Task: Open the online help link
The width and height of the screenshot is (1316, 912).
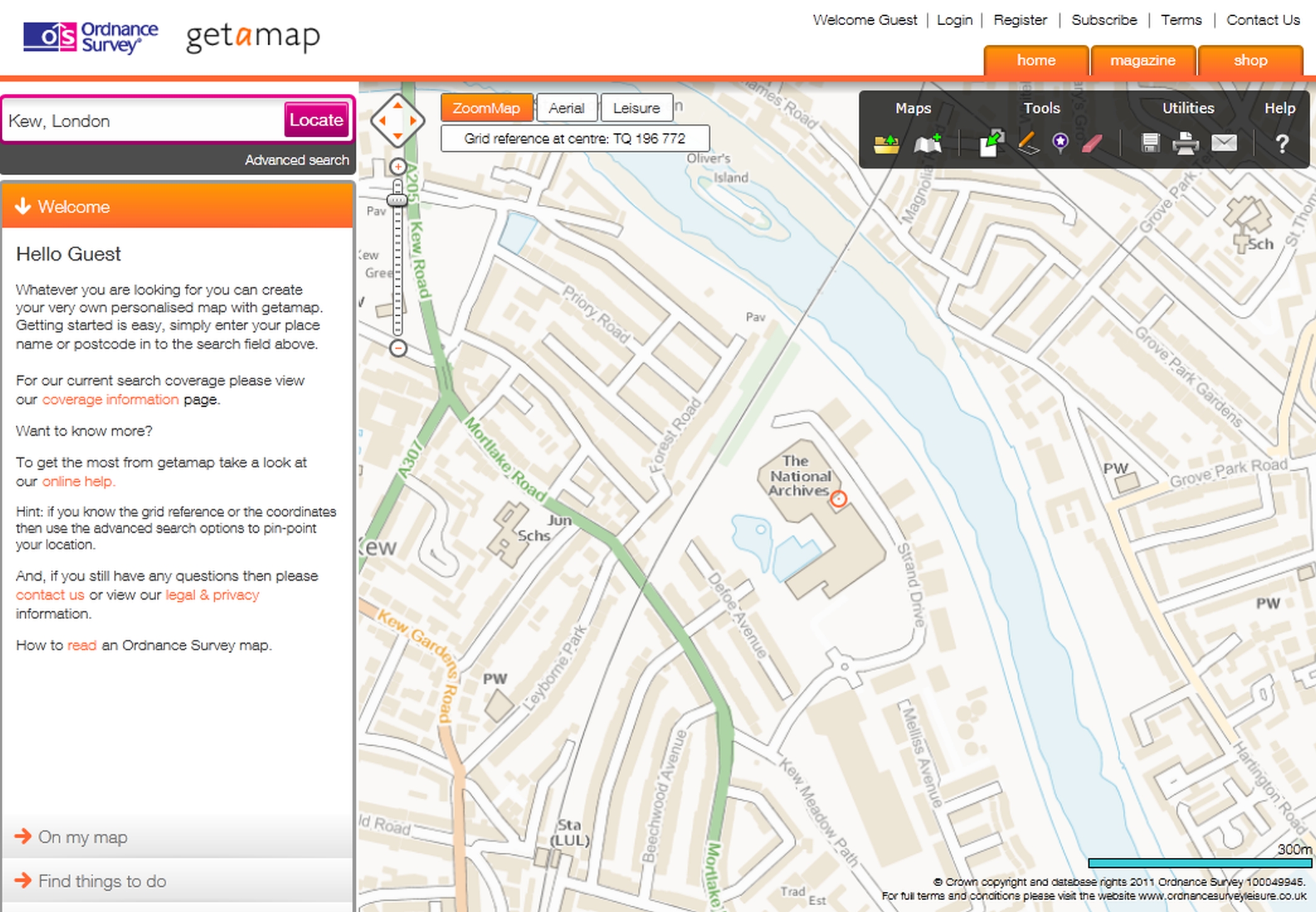Action: (x=79, y=481)
